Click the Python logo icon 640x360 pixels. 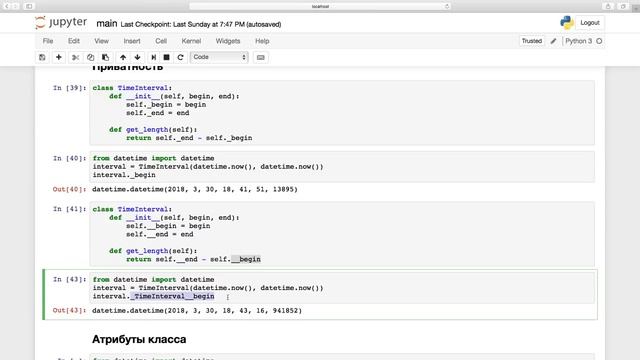(567, 23)
